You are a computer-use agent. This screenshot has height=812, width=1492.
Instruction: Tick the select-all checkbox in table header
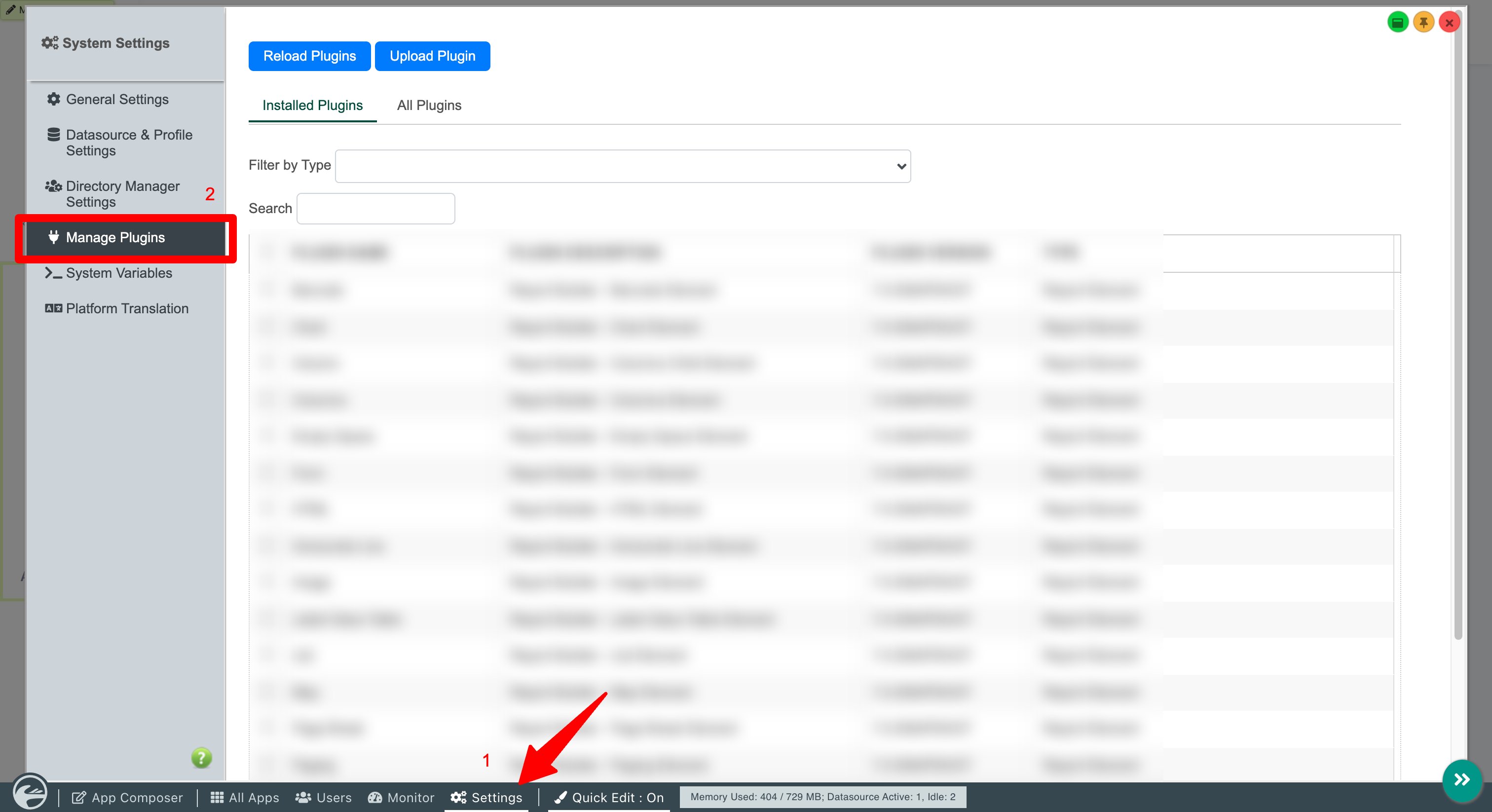click(x=268, y=252)
